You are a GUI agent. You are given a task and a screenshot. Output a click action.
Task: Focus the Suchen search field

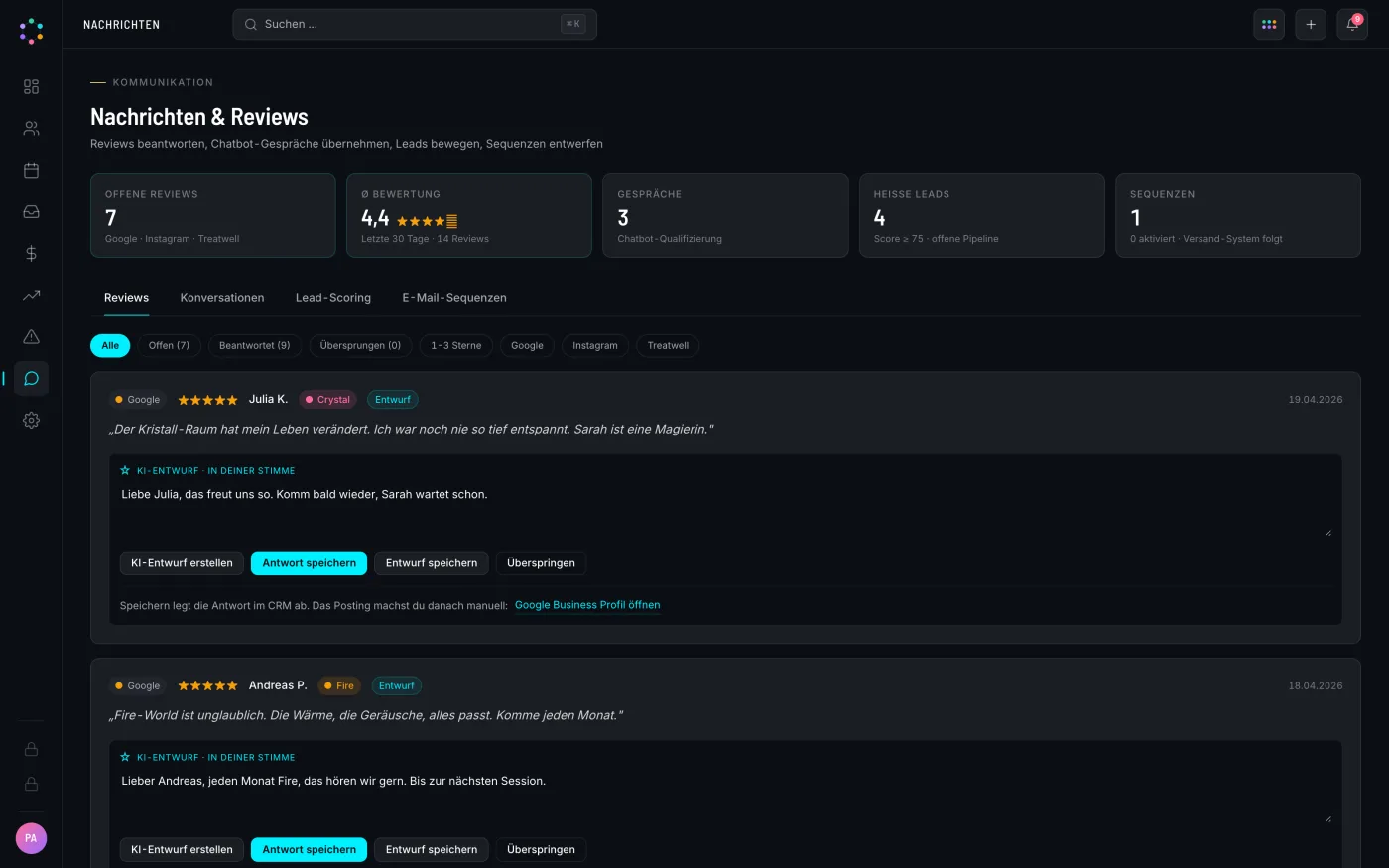(415, 24)
